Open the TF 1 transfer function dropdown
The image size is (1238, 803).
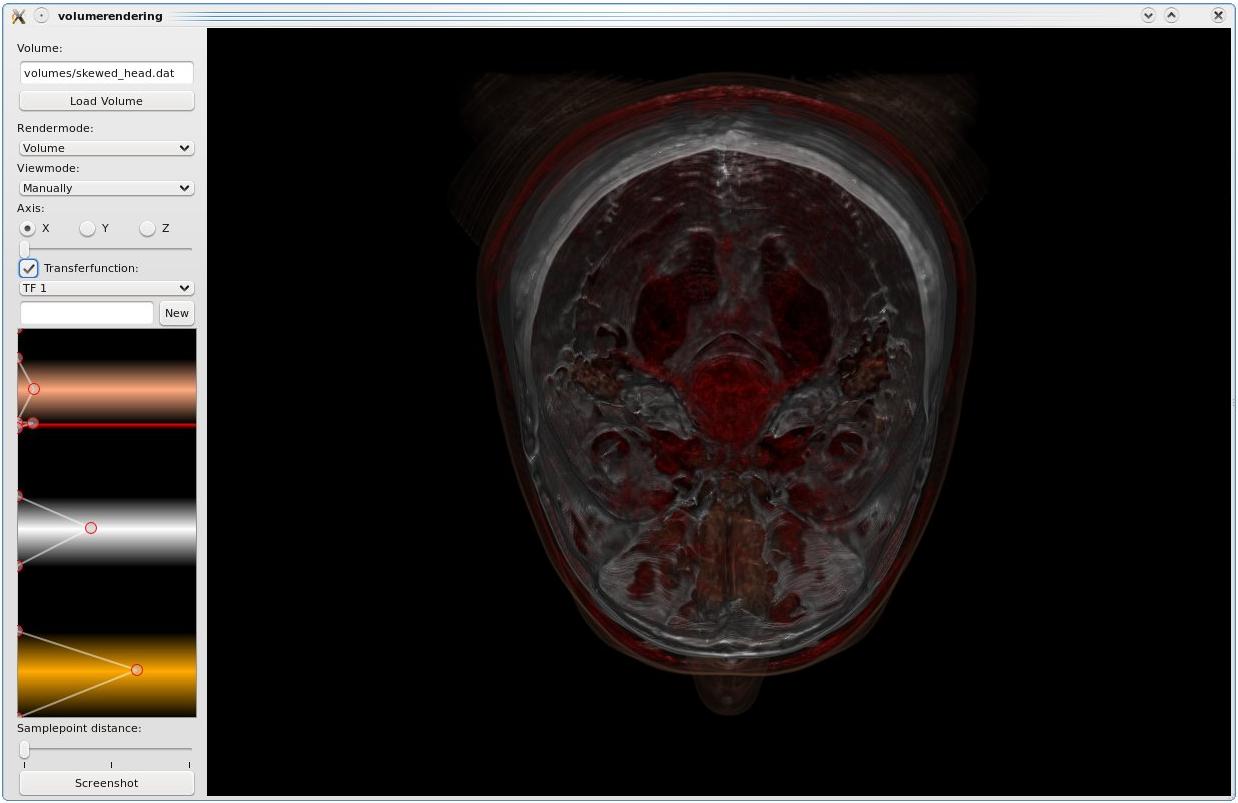tap(106, 288)
